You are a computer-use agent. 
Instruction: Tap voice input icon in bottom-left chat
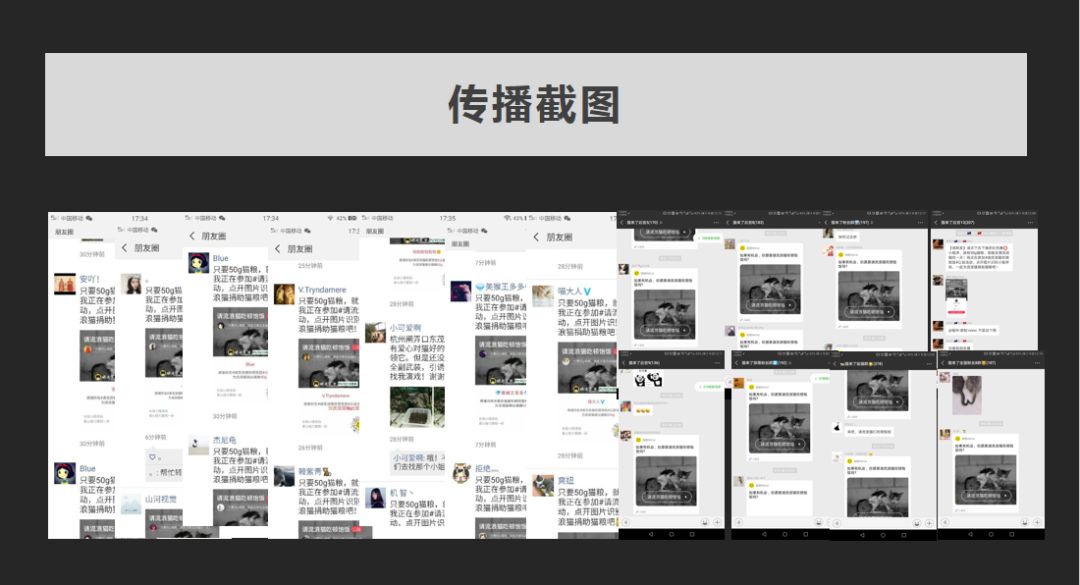coord(626,523)
